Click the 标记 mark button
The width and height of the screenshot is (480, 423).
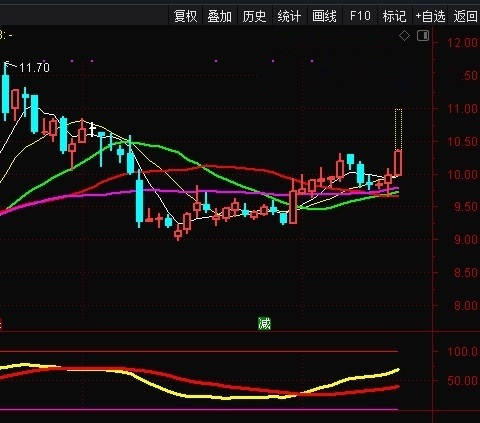click(394, 16)
